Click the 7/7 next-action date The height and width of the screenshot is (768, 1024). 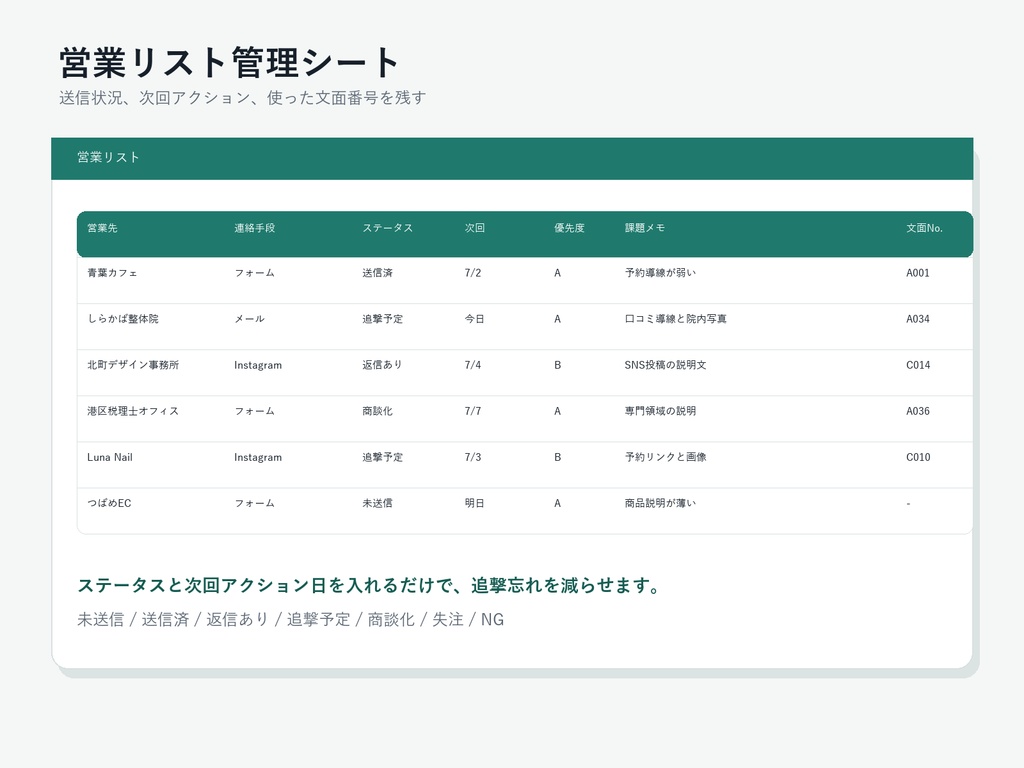(473, 411)
